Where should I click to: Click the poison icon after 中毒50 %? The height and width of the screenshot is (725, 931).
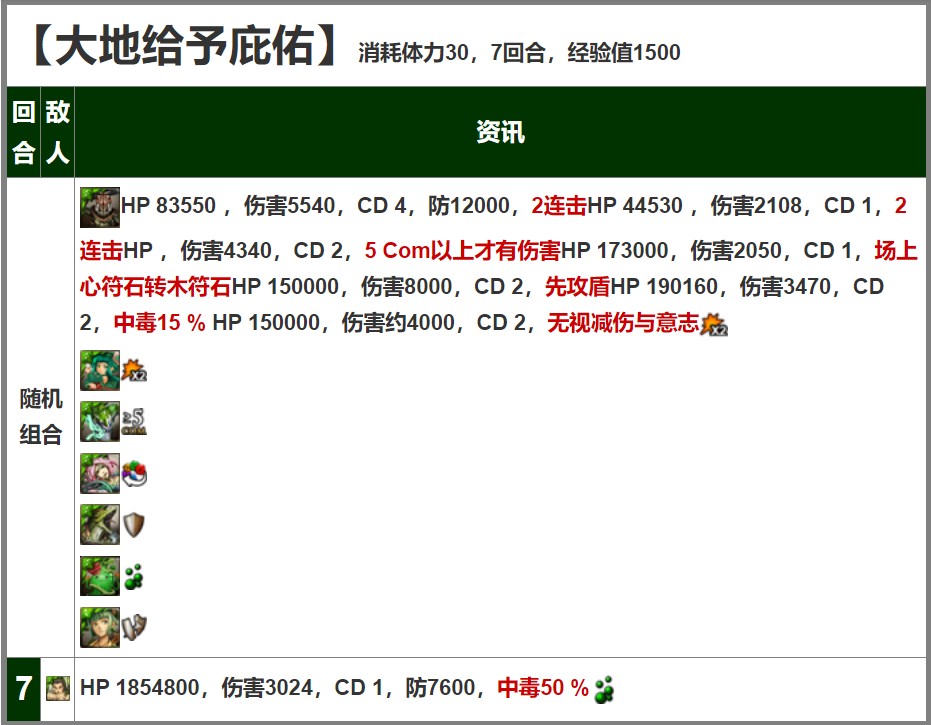604,689
